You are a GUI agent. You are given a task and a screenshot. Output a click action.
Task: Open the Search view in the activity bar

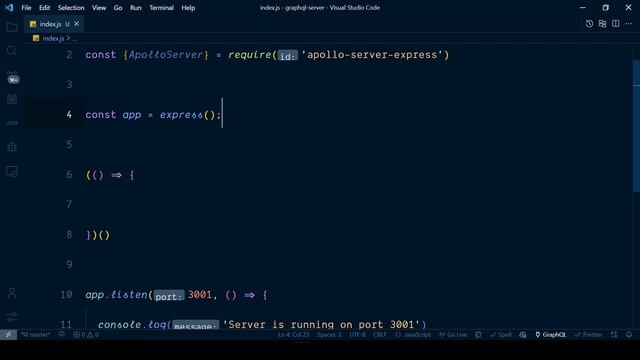tap(12, 51)
